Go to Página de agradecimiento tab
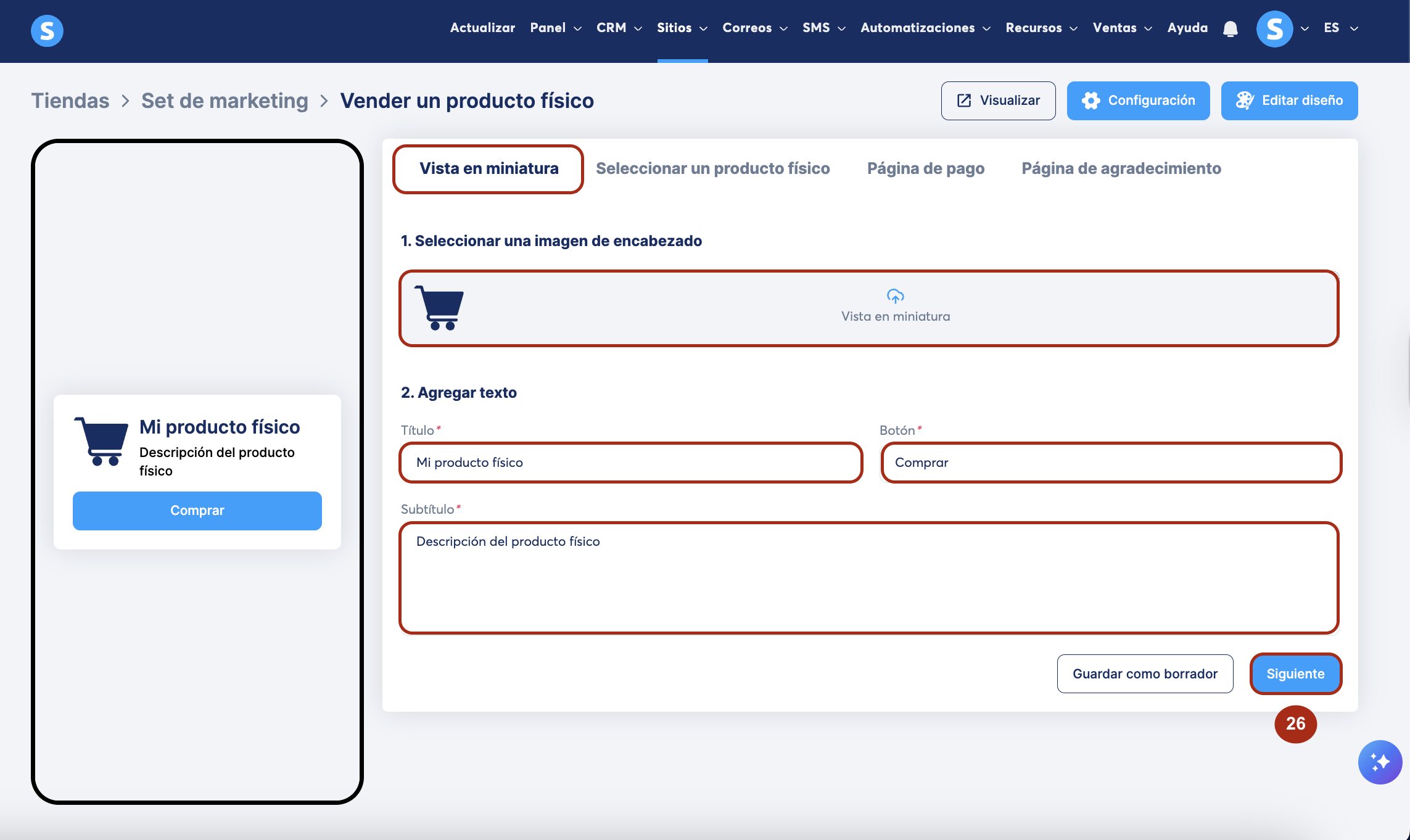This screenshot has height=840, width=1410. click(x=1121, y=168)
